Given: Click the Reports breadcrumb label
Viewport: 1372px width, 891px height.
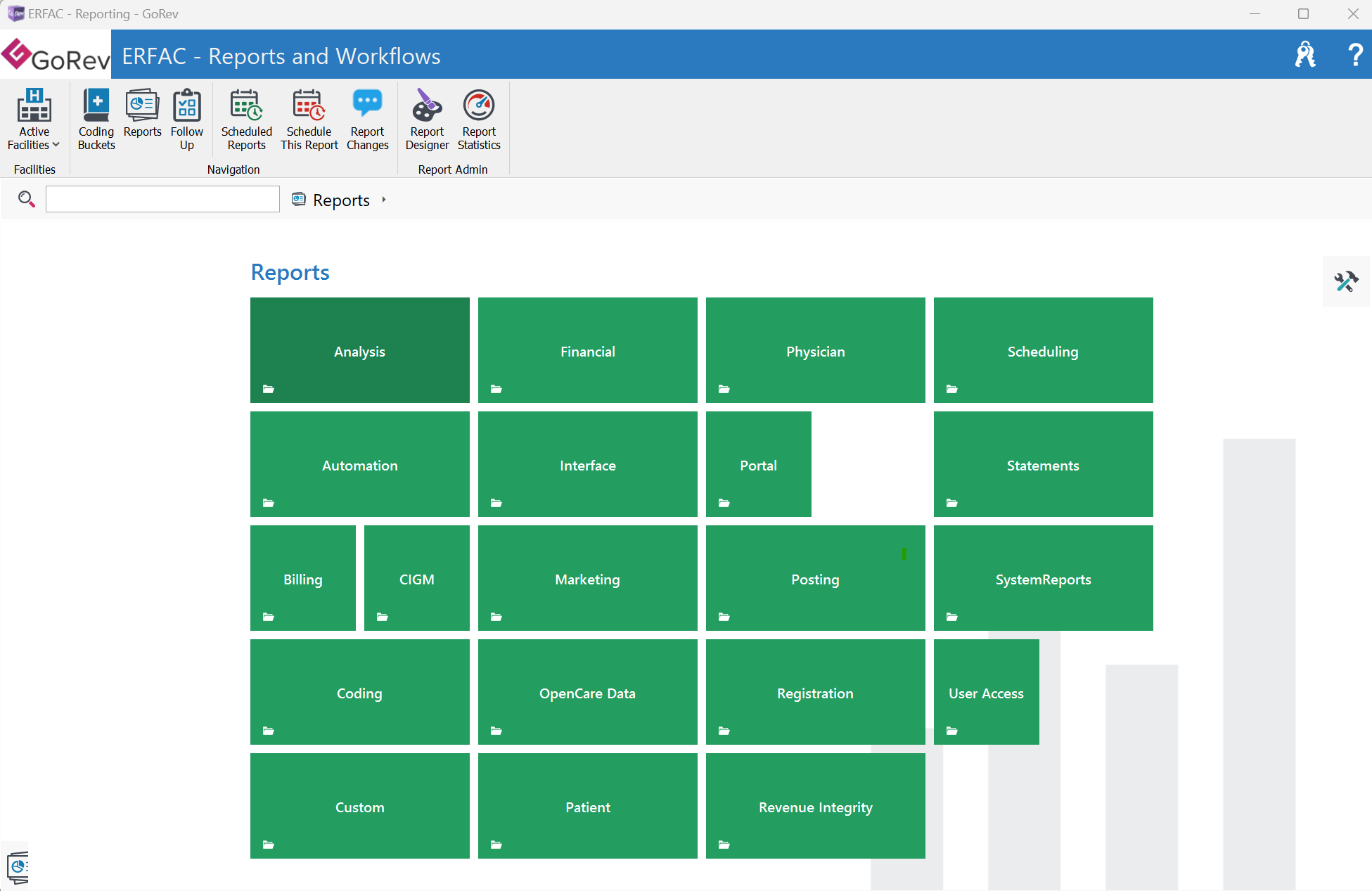Looking at the screenshot, I should tap(341, 200).
